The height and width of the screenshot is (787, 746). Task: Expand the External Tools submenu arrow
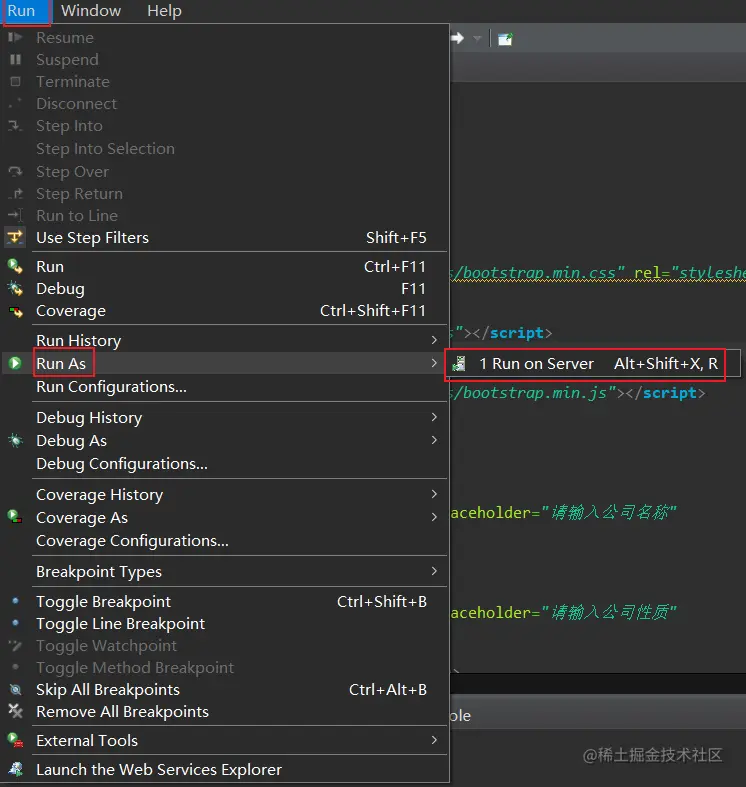click(x=434, y=740)
